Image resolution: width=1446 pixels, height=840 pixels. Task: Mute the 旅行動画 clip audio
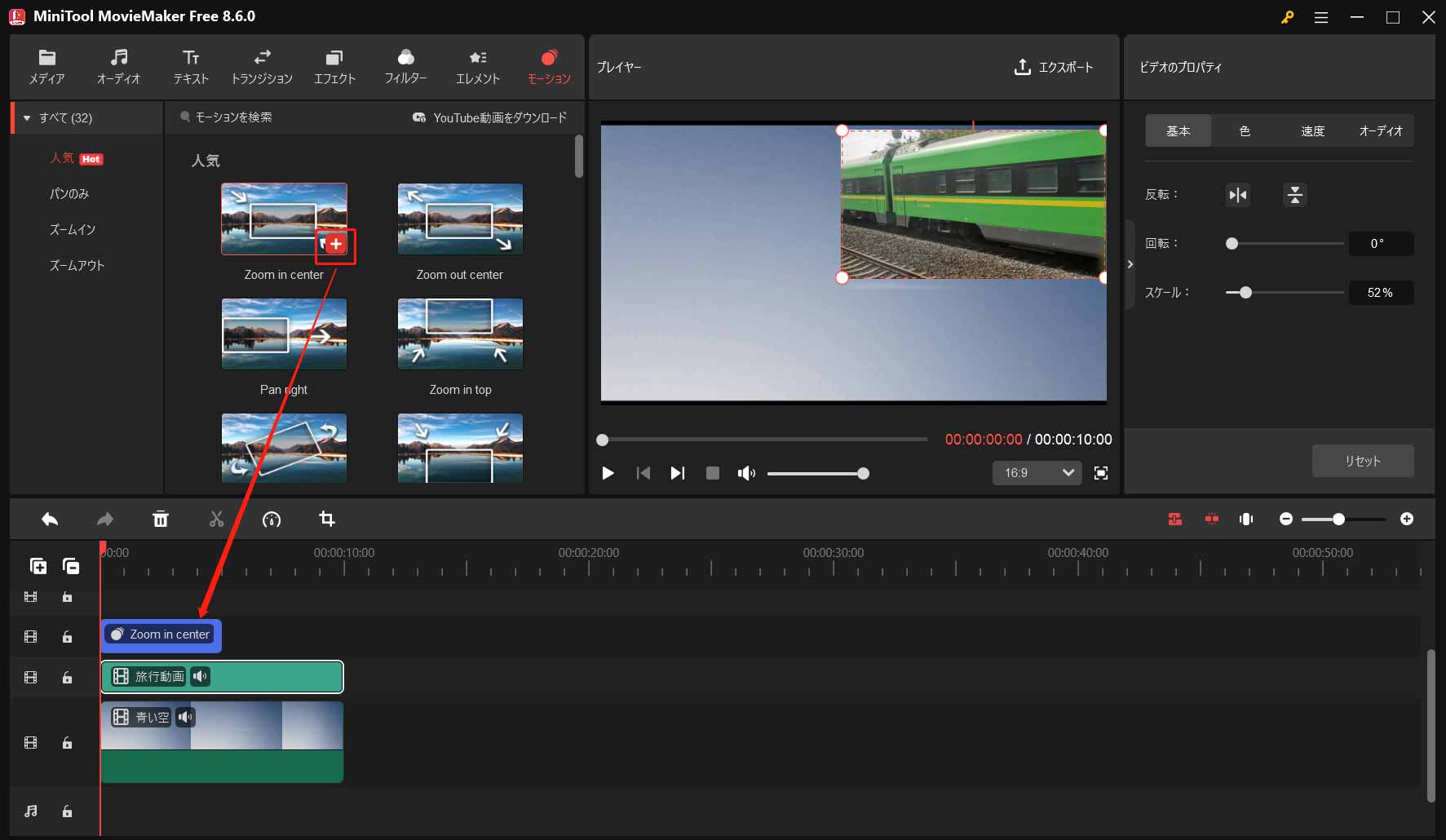(200, 676)
